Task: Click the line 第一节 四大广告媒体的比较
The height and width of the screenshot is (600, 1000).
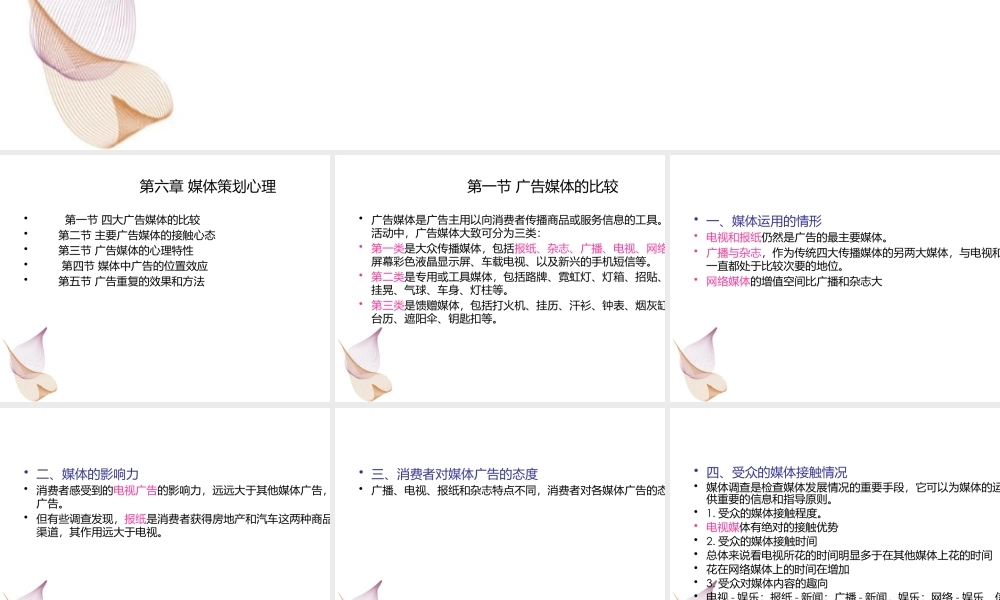Action: (132, 220)
